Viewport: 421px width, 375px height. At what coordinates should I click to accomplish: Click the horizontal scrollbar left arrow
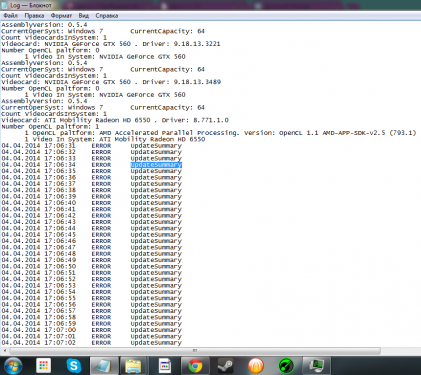click(x=4, y=351)
